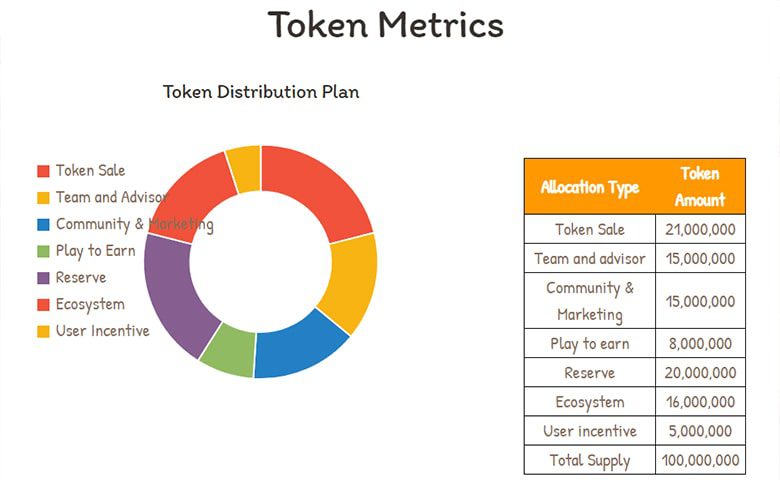780x480 pixels.
Task: Select the Total Supply table row label
Action: pyautogui.click(x=590, y=461)
